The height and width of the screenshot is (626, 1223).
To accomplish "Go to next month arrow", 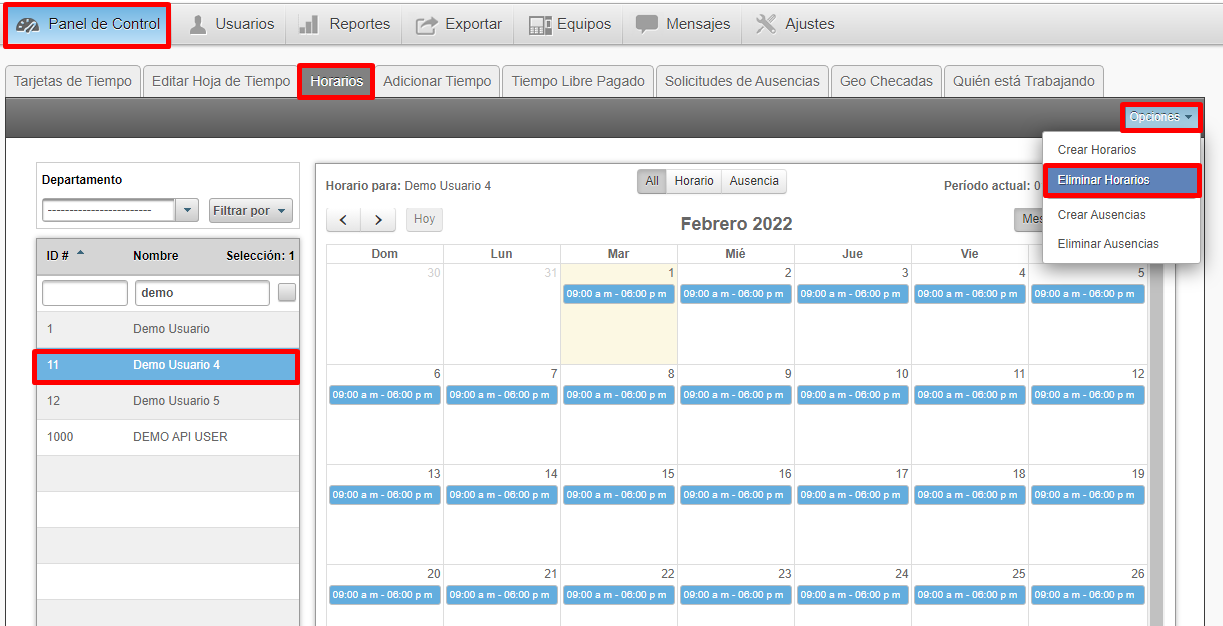I will coord(377,220).
